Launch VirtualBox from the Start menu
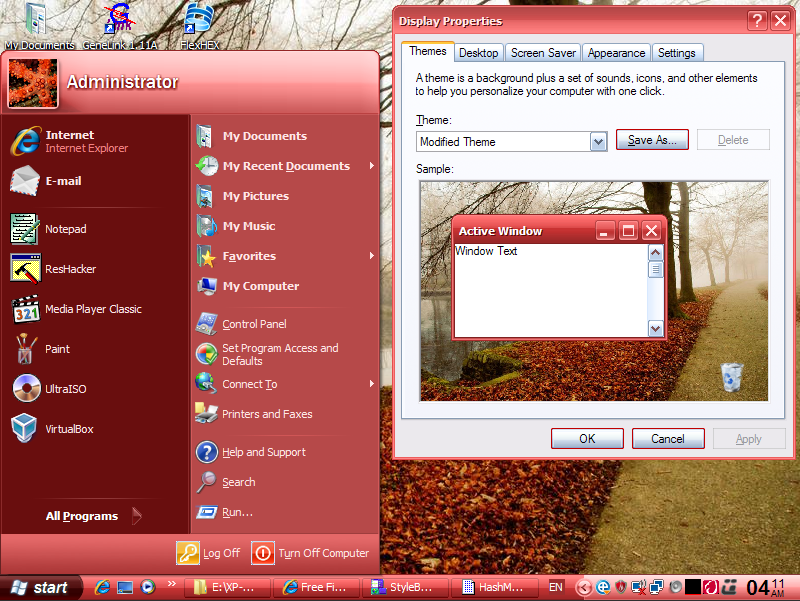This screenshot has width=800, height=601. tap(95, 429)
